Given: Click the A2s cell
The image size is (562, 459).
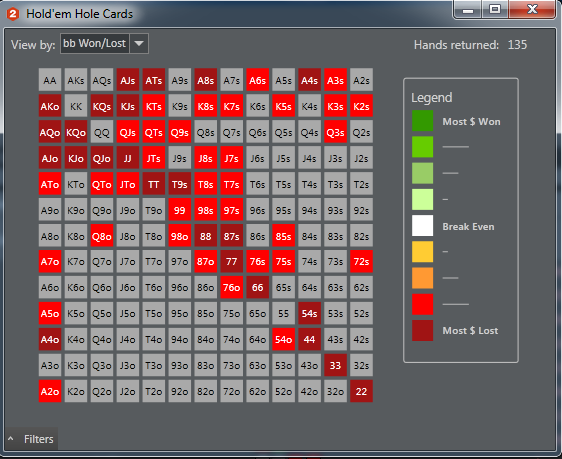Looking at the screenshot, I should pos(361,80).
